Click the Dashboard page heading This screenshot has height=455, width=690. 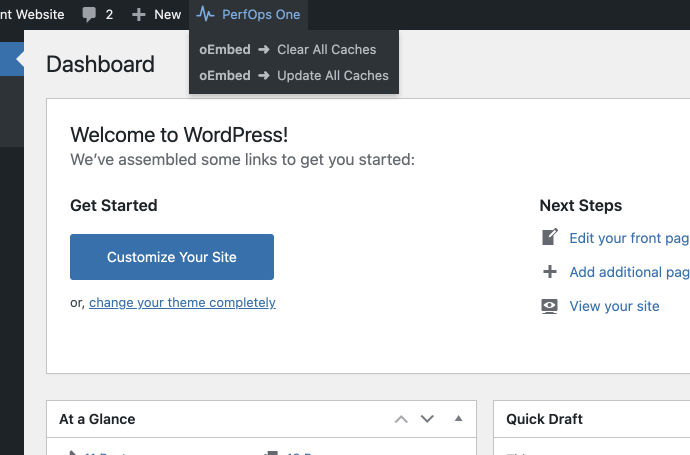[100, 64]
